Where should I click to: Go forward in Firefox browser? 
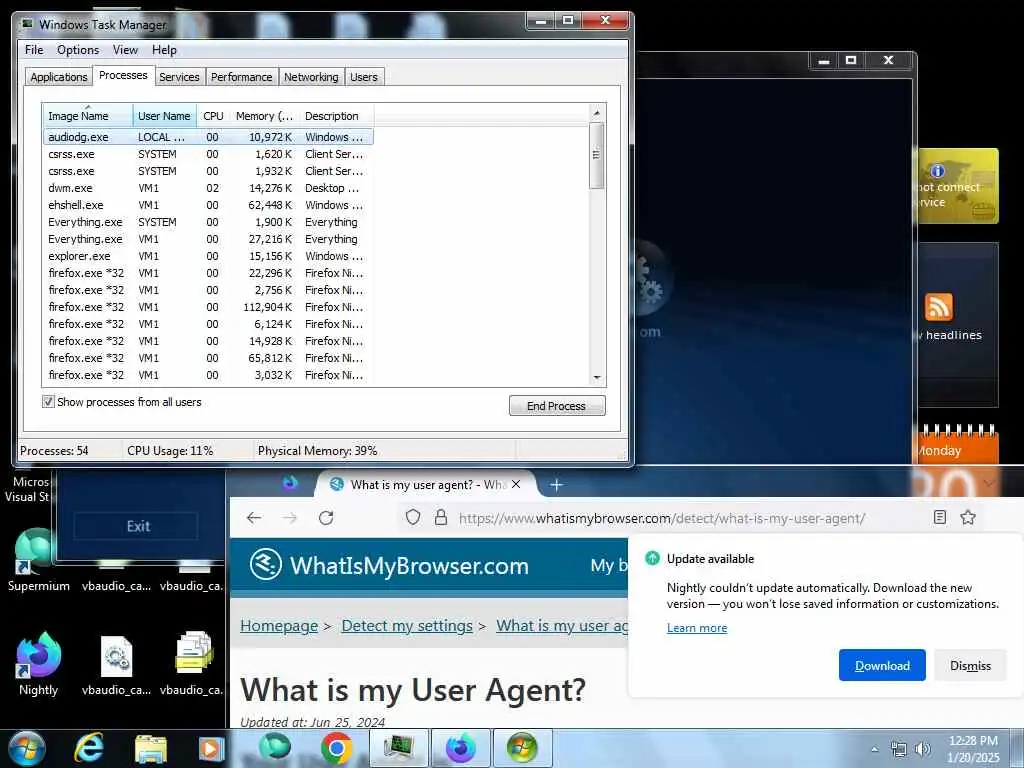tap(290, 518)
